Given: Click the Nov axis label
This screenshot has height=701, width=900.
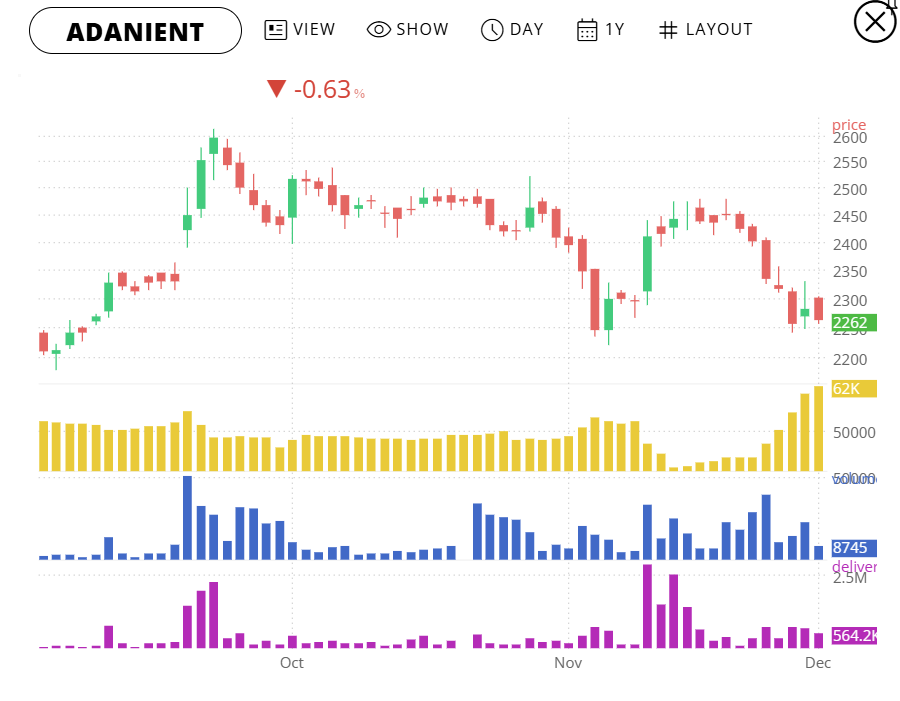Looking at the screenshot, I should tap(568, 662).
